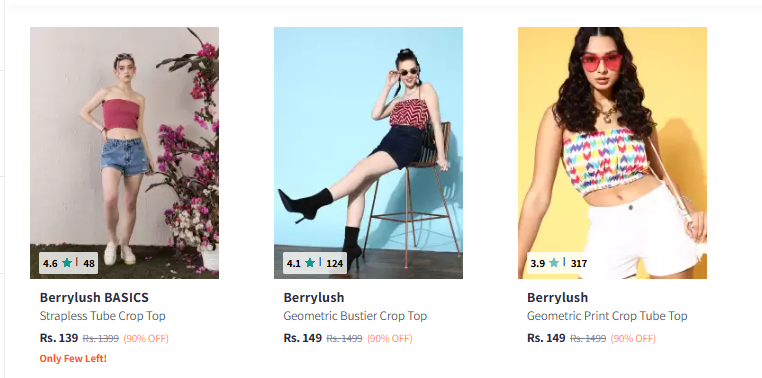Click the 317 reviews count badge
Image resolution: width=762 pixels, height=378 pixels.
pyautogui.click(x=579, y=263)
